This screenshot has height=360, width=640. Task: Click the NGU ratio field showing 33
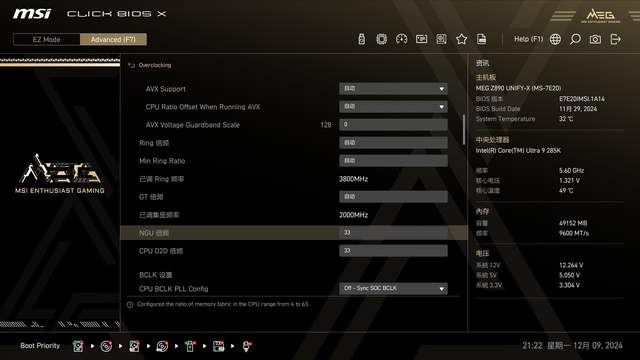tap(393, 233)
